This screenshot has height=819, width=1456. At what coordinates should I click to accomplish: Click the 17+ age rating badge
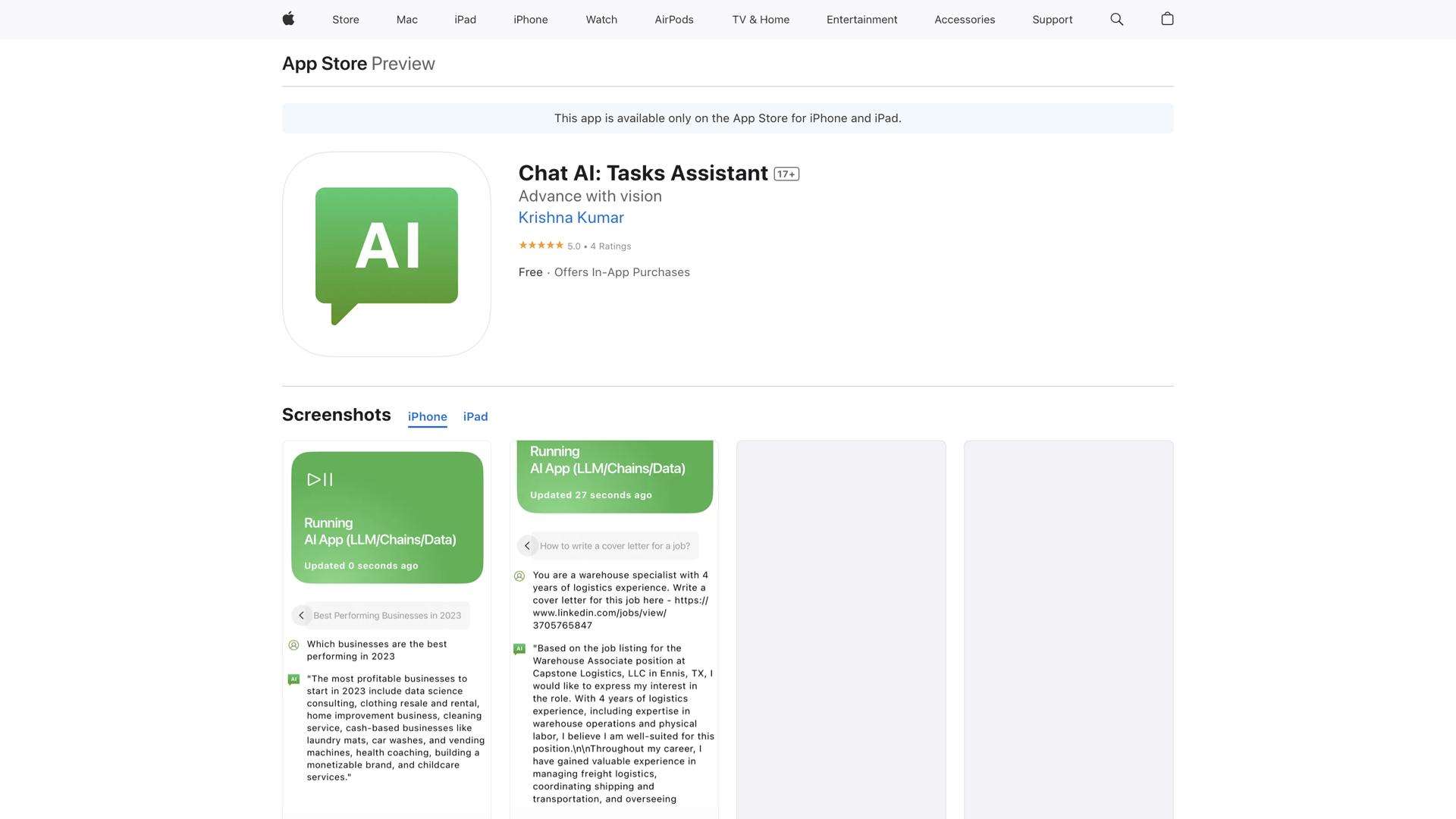787,174
